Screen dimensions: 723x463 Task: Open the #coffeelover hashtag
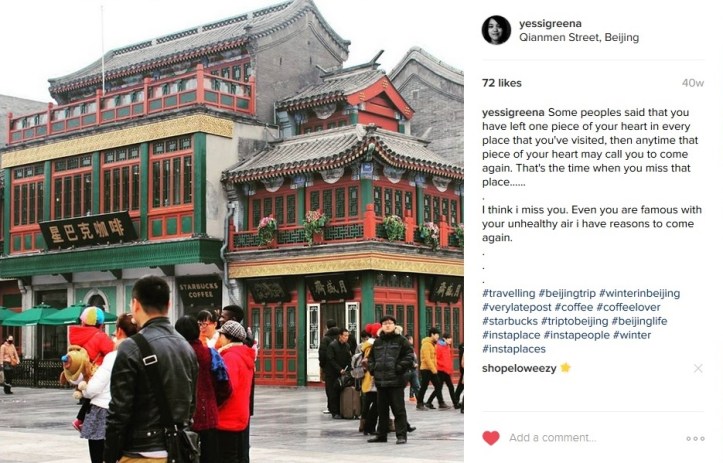tap(628, 307)
